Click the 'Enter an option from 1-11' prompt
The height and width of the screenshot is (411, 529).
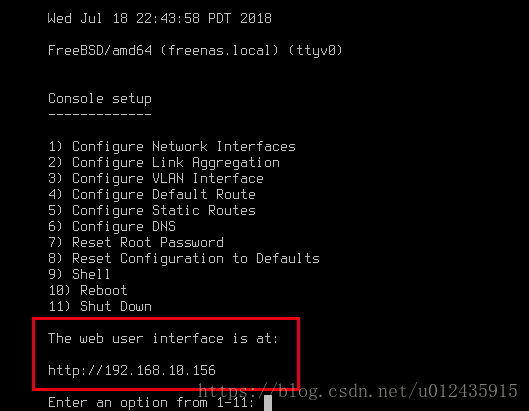pyautogui.click(x=151, y=403)
